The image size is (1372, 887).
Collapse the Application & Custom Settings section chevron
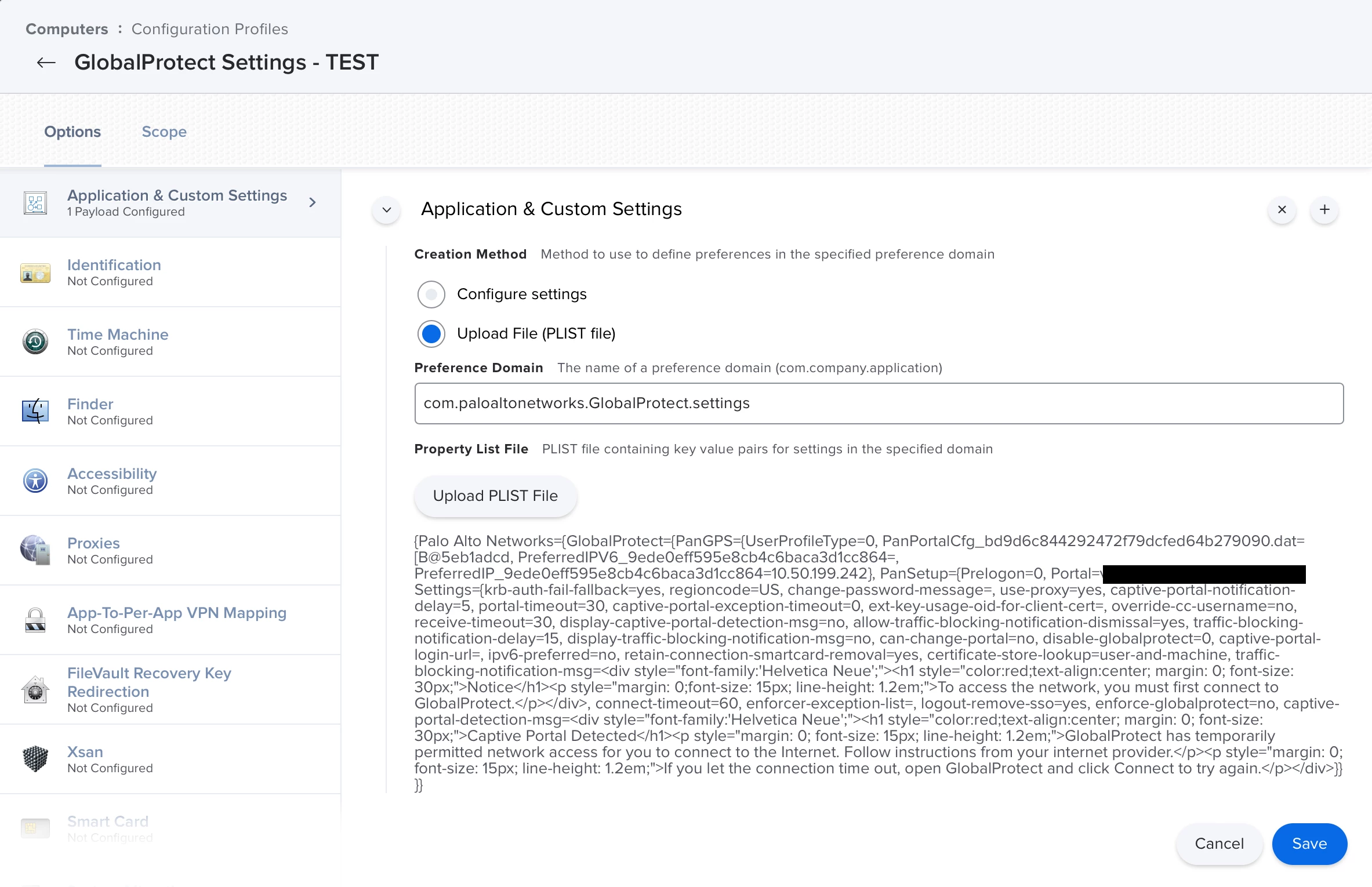click(387, 210)
